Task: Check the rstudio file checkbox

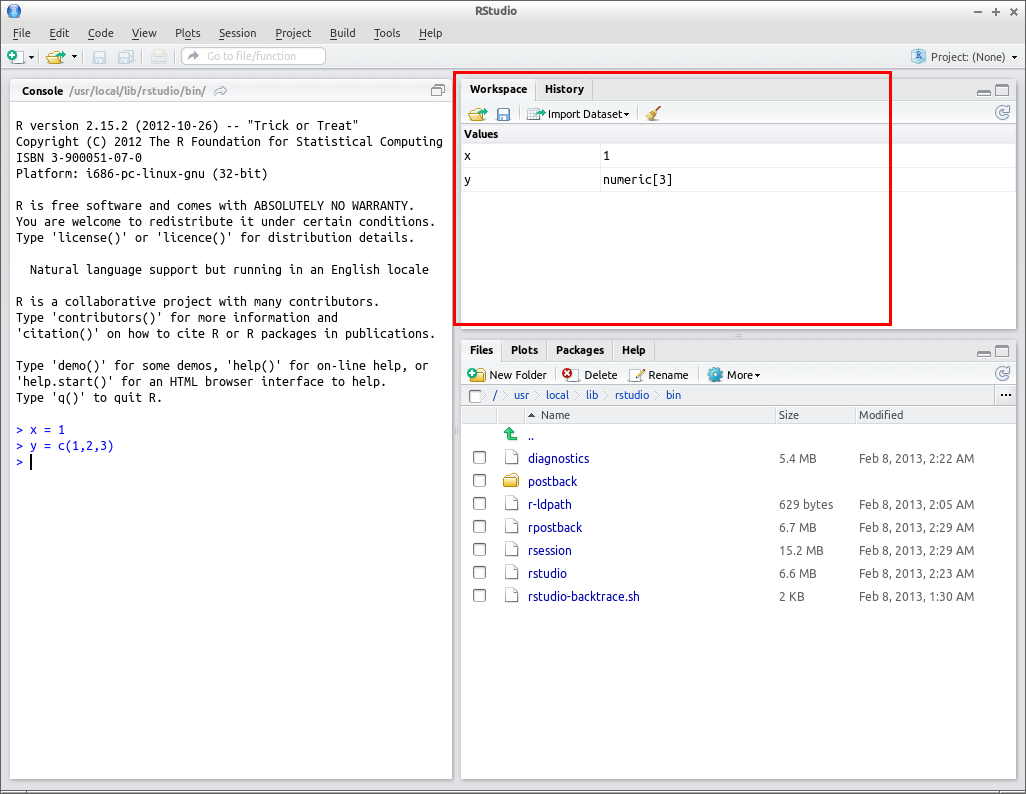Action: coord(480,572)
